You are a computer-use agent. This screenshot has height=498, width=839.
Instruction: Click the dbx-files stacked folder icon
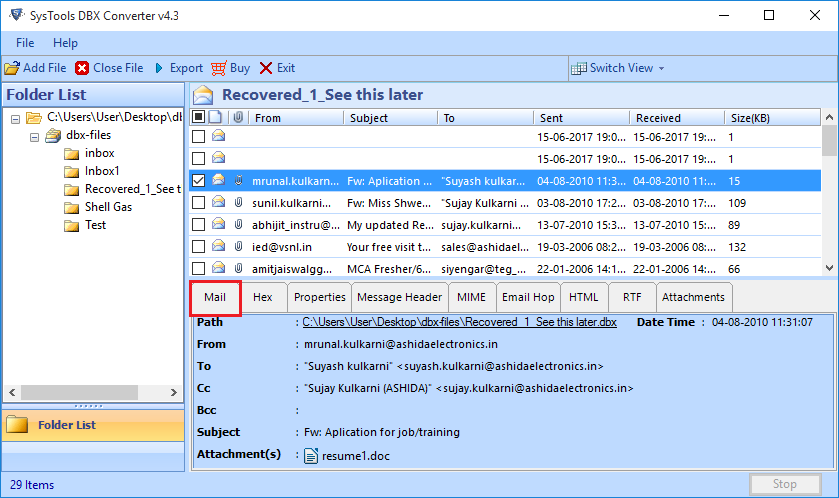point(53,136)
